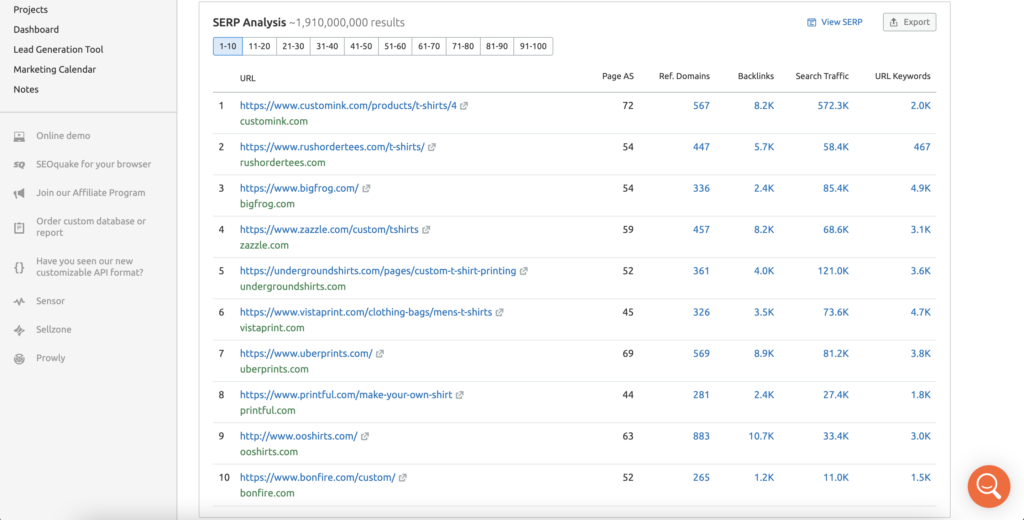
Task: Open Projects in sidebar
Action: point(31,10)
